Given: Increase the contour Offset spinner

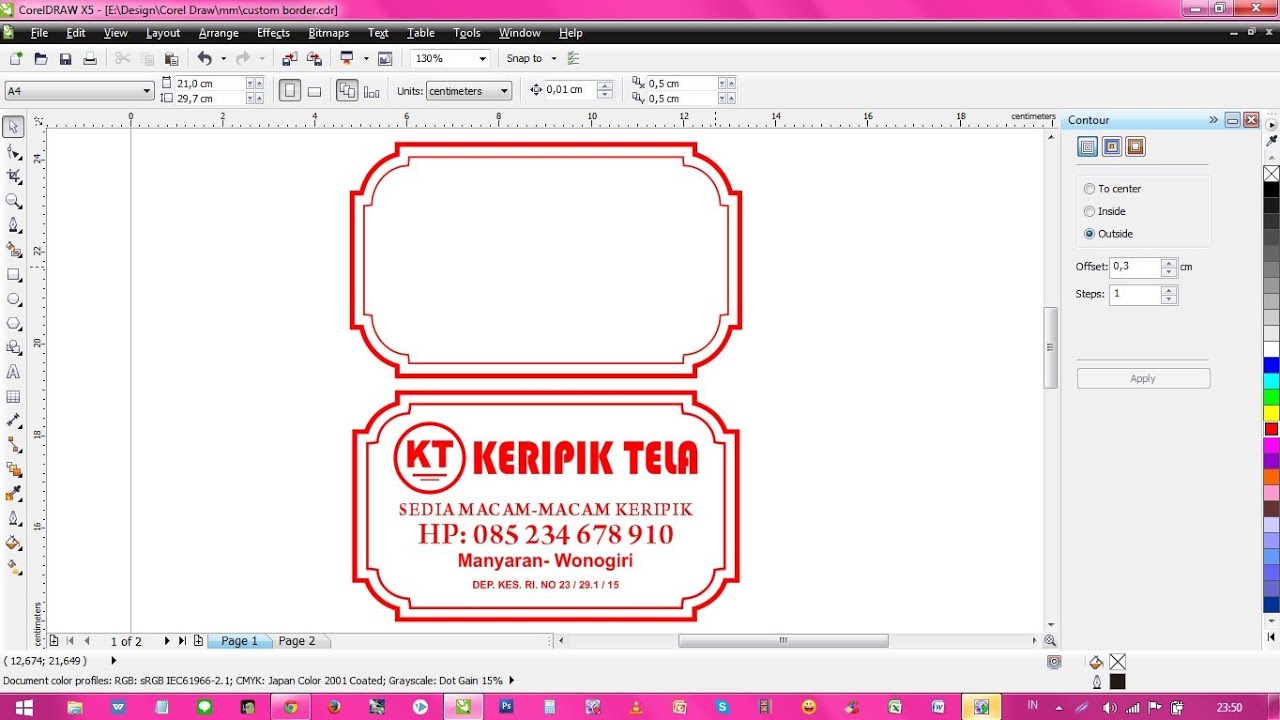Looking at the screenshot, I should [x=1168, y=262].
